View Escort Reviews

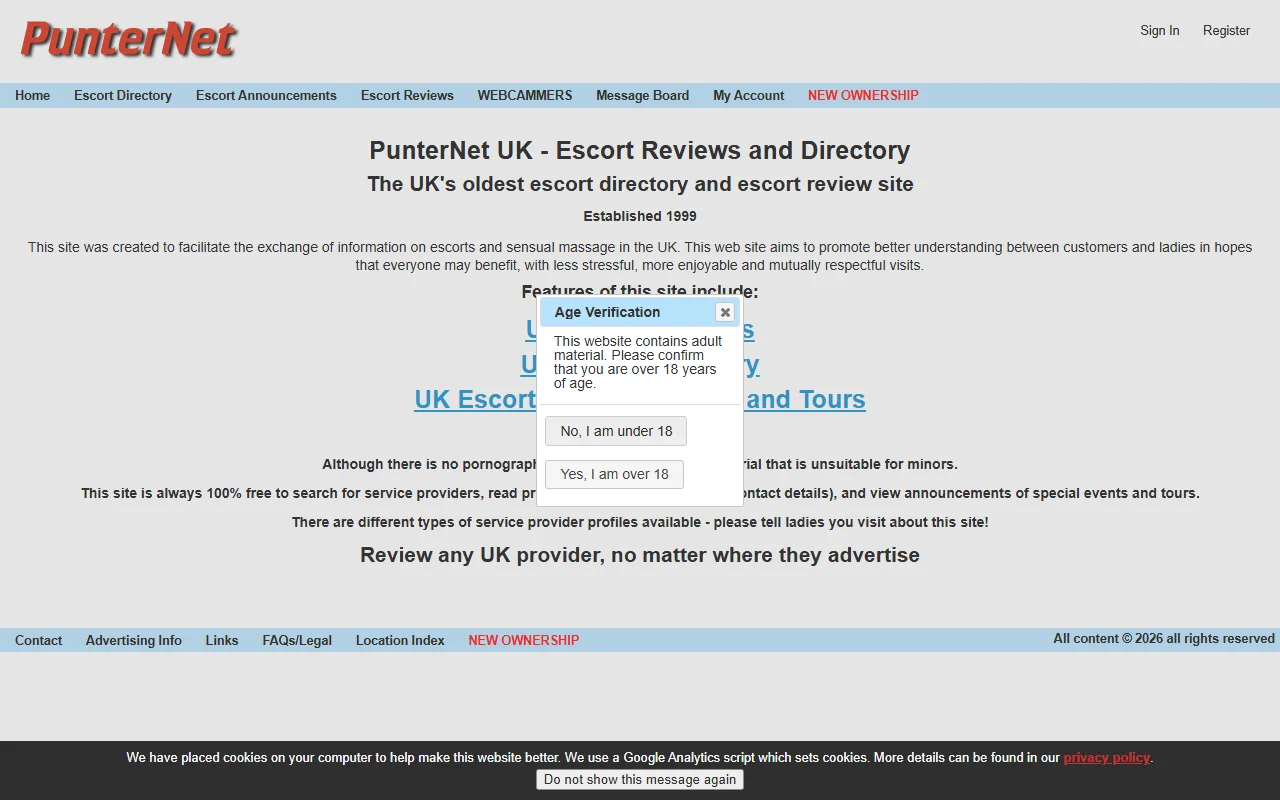coord(407,95)
